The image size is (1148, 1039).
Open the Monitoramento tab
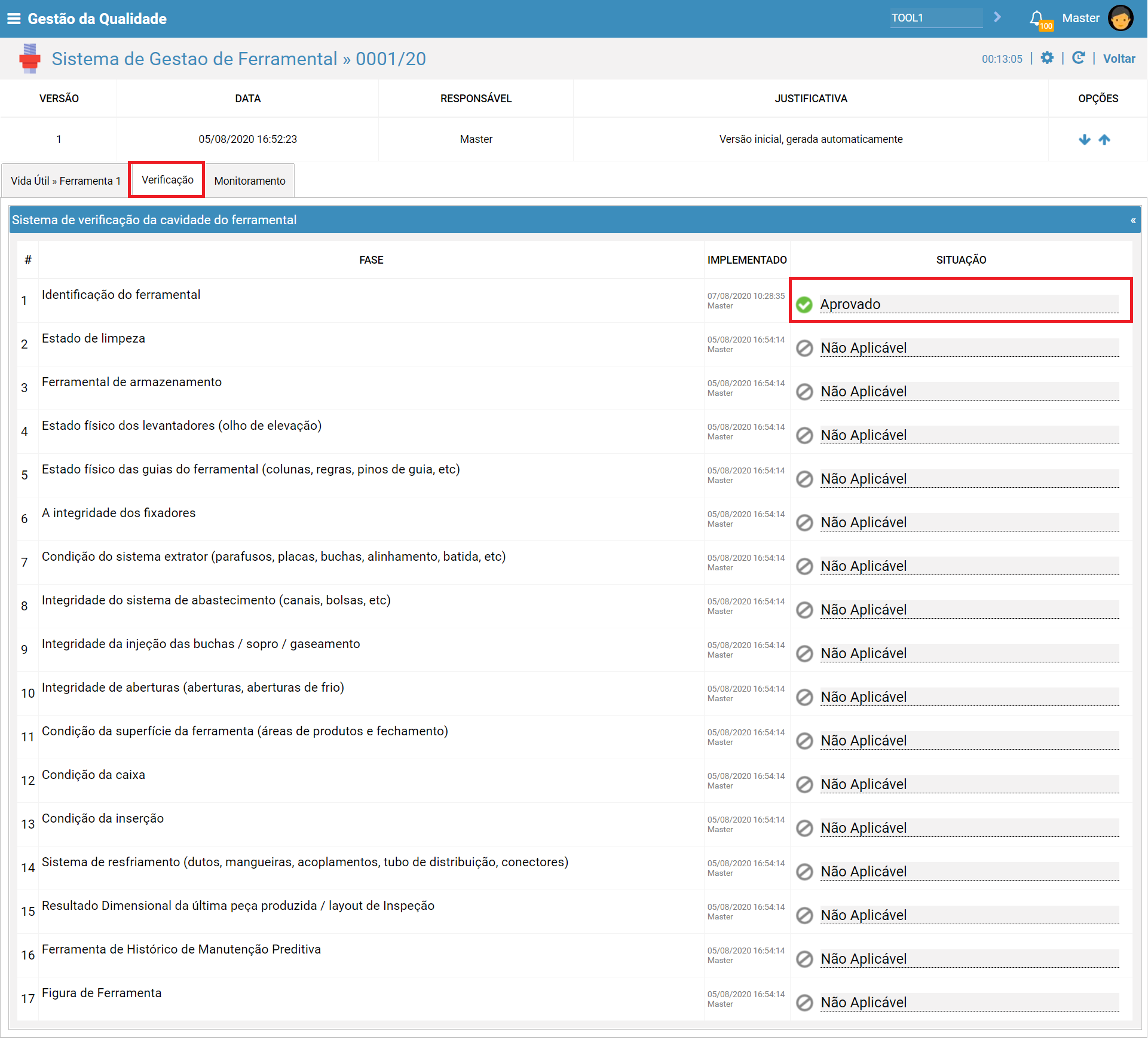tap(250, 181)
